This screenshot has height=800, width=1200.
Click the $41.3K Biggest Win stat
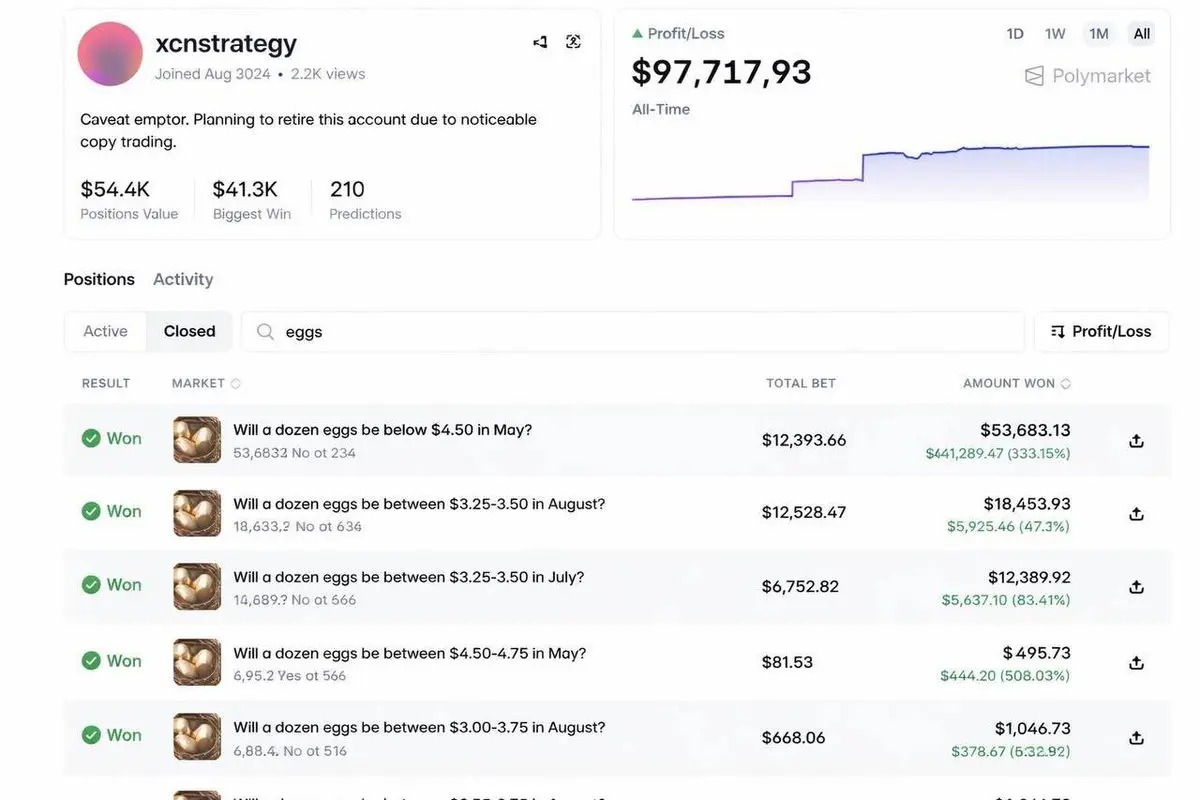pos(251,199)
